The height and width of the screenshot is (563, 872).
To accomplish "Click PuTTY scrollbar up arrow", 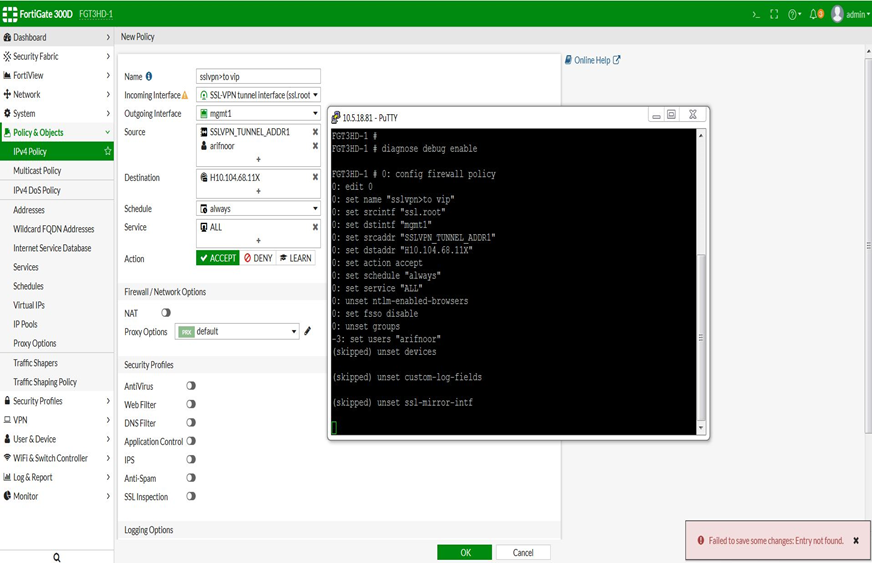I will click(701, 135).
